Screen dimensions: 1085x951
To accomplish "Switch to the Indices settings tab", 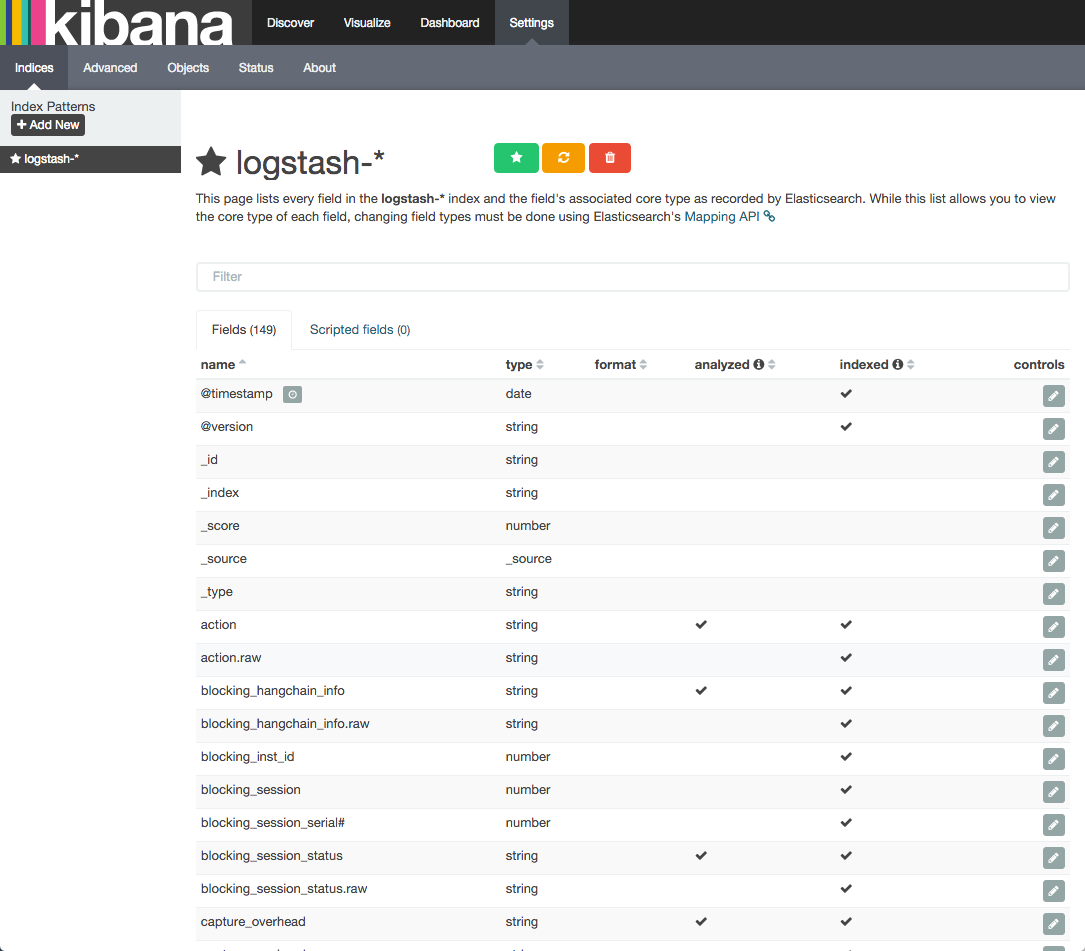I will (x=34, y=68).
